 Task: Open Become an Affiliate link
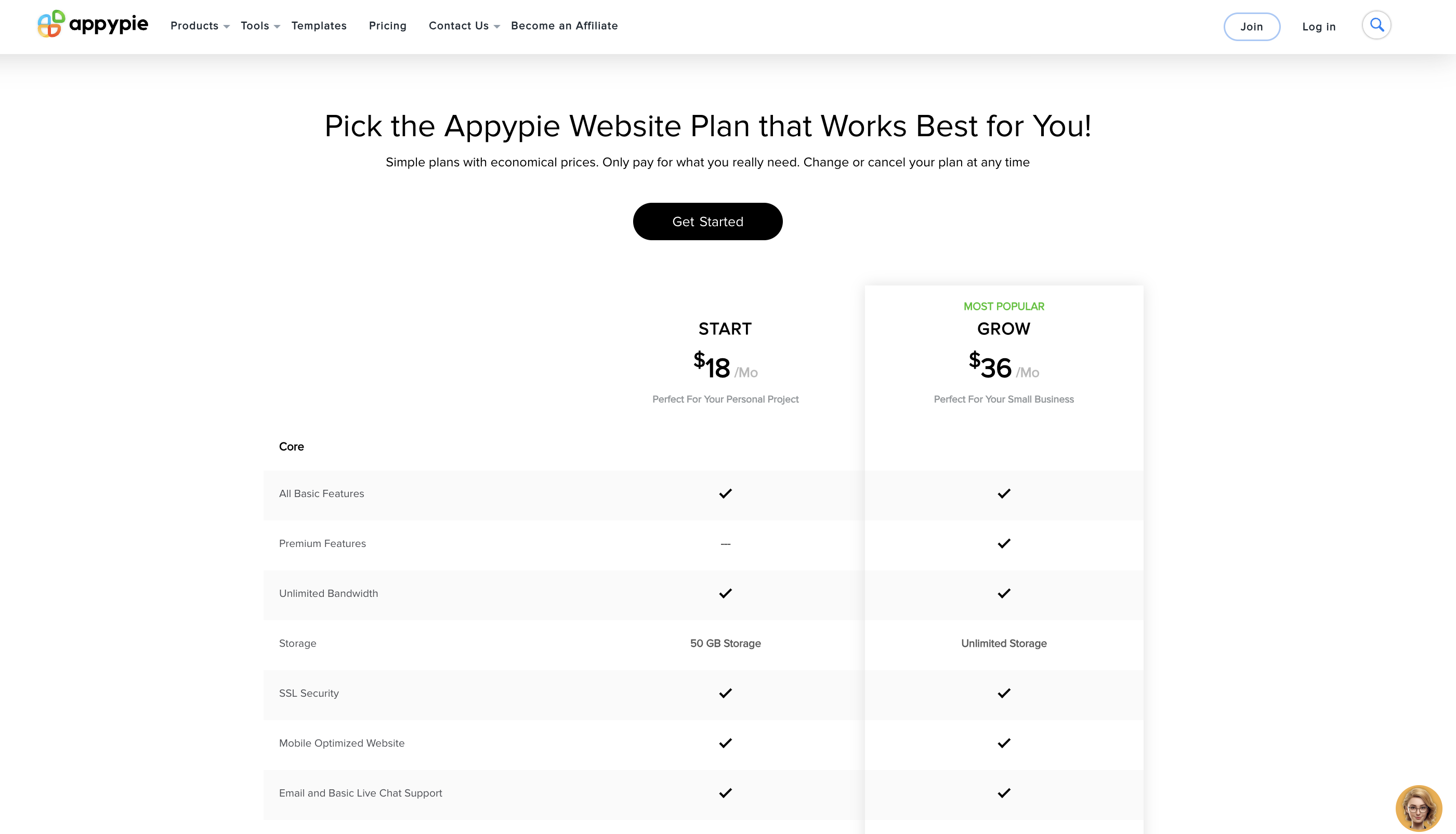pyautogui.click(x=564, y=26)
